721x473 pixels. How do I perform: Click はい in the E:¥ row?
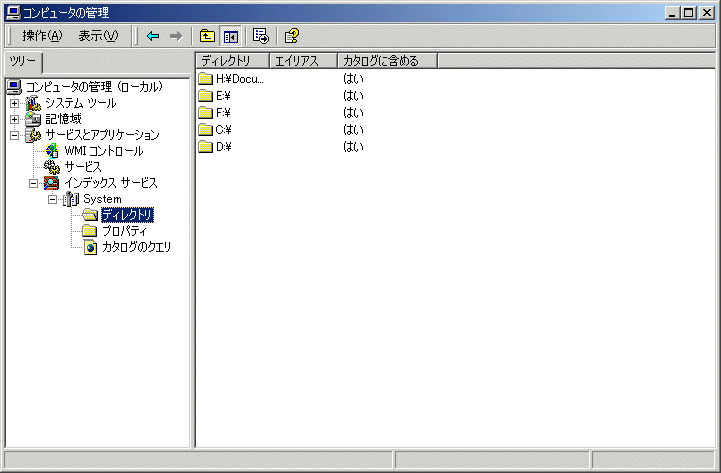pos(353,96)
